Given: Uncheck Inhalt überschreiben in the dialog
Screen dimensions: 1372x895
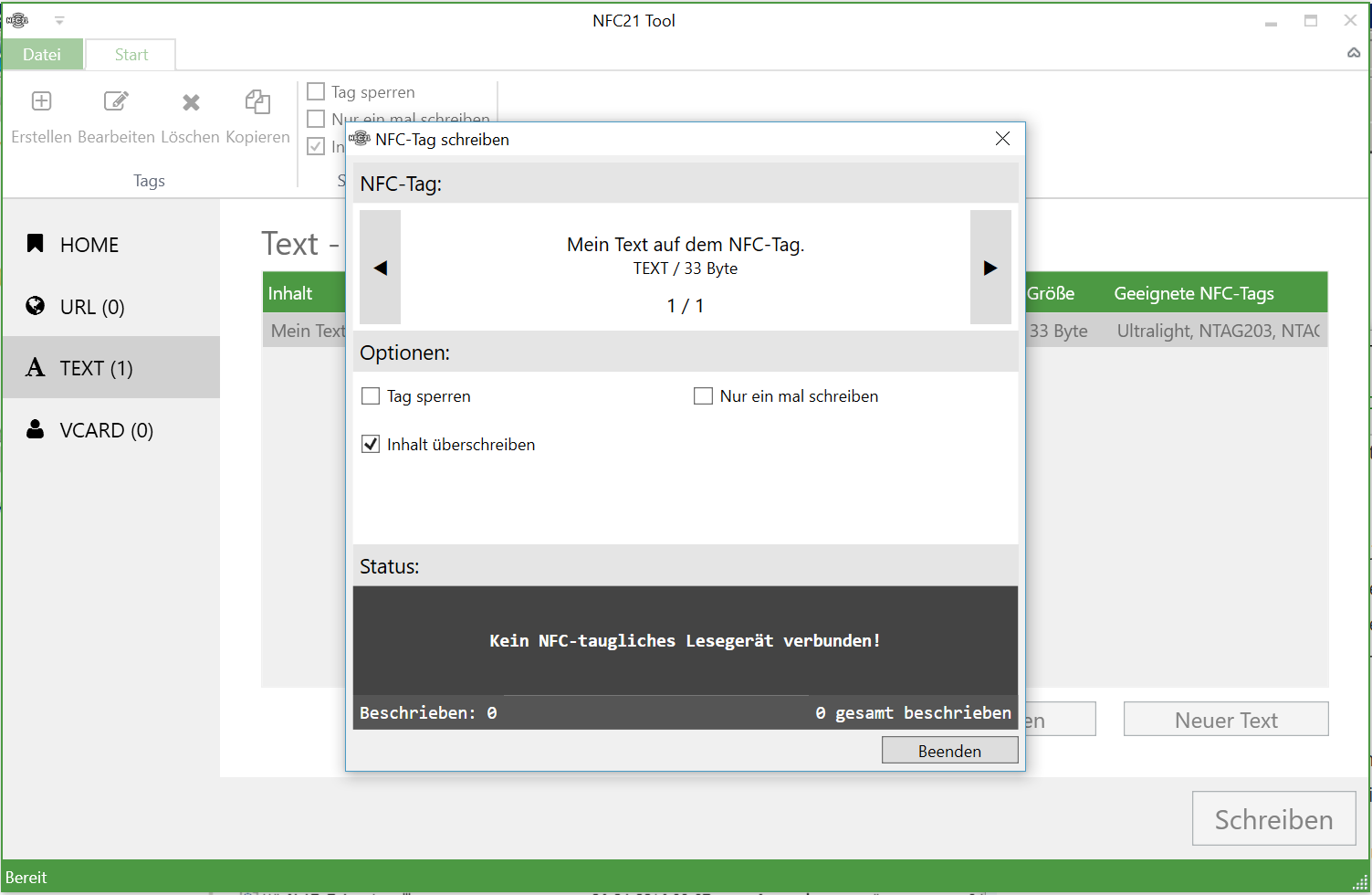Looking at the screenshot, I should tap(371, 444).
